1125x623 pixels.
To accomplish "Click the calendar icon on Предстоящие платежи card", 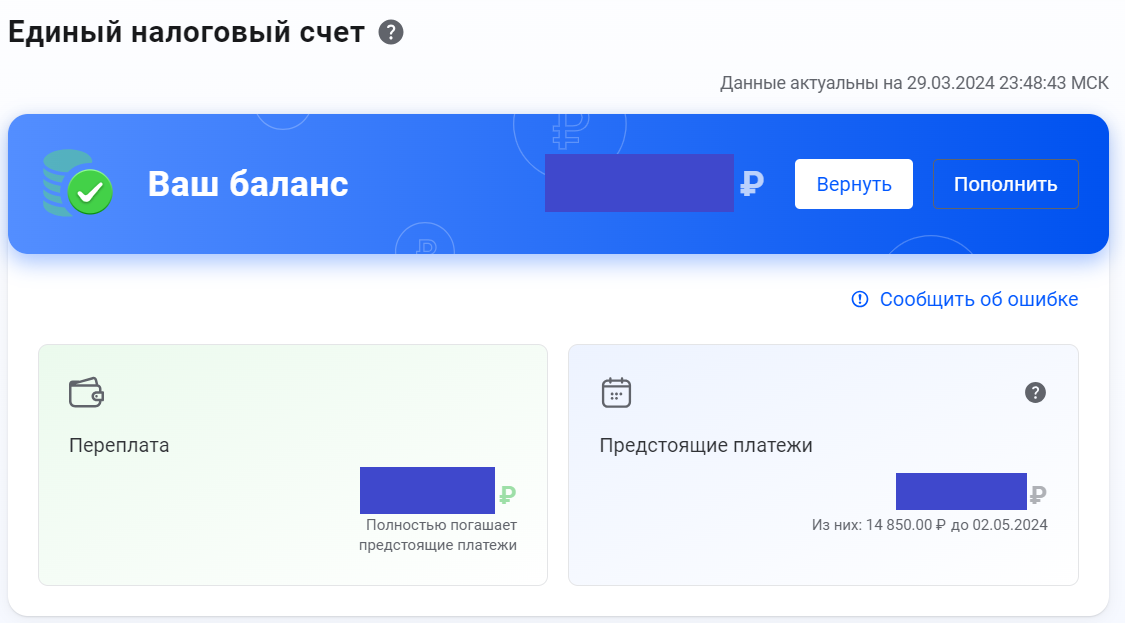I will (x=617, y=392).
